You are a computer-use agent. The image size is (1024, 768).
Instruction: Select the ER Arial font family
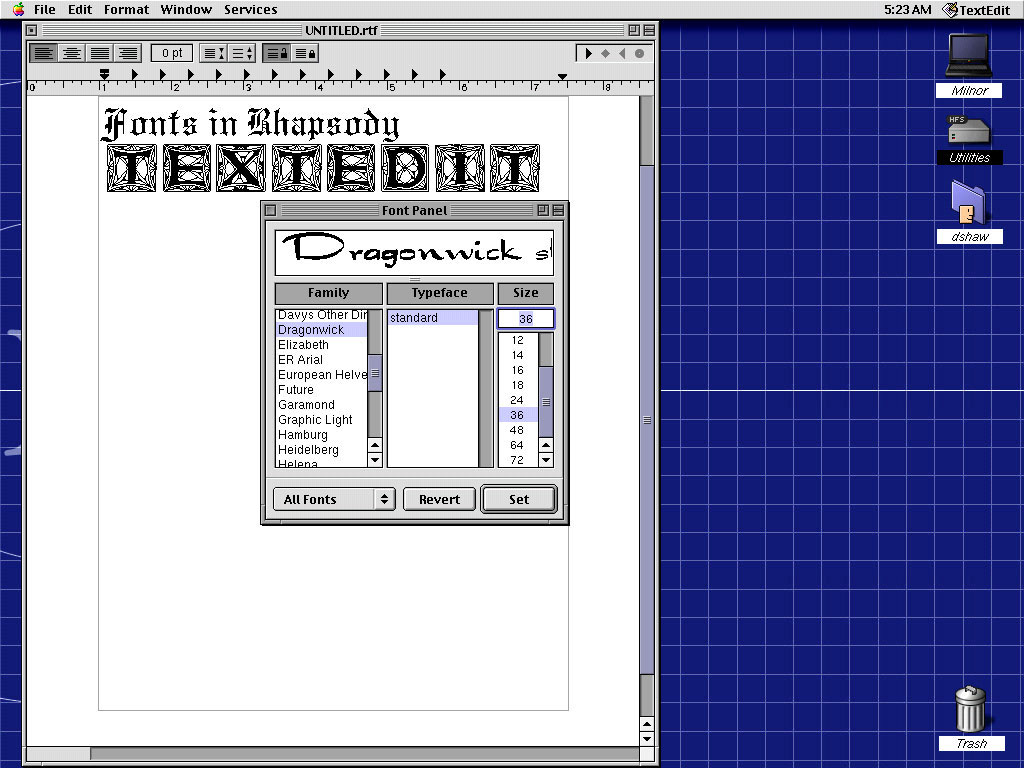(x=321, y=360)
